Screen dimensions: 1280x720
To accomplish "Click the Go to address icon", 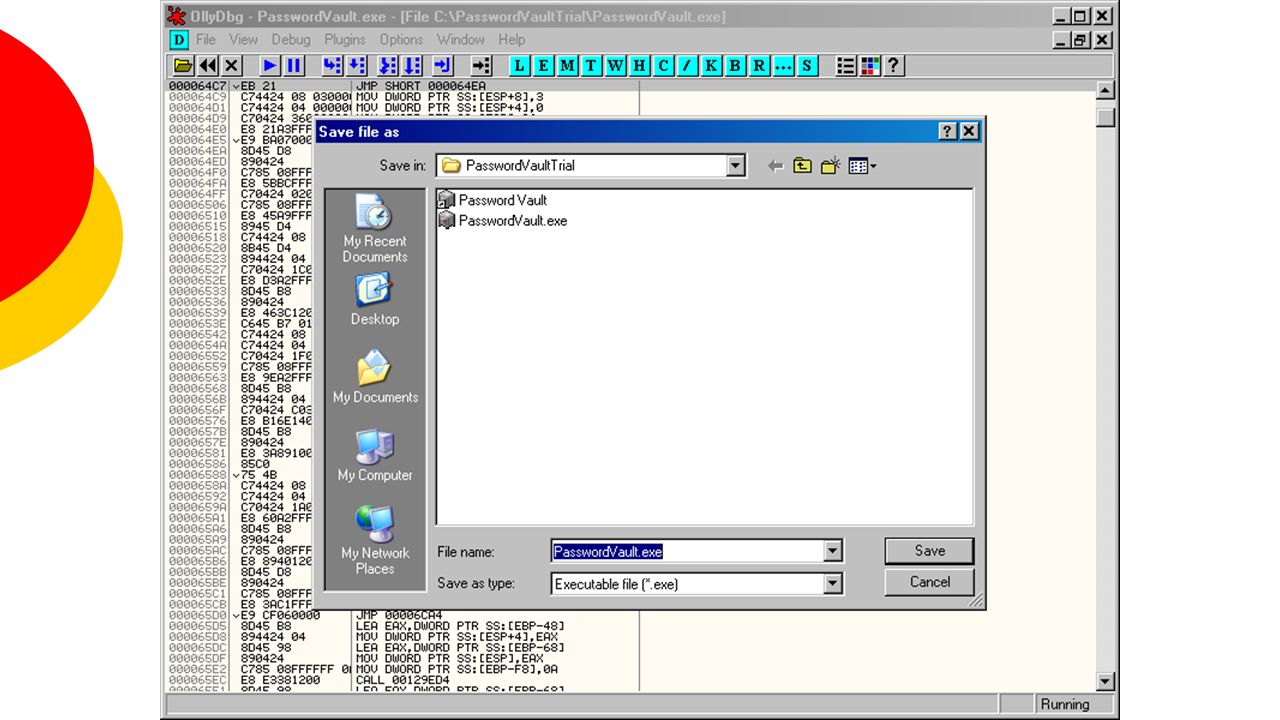I will pos(482,66).
